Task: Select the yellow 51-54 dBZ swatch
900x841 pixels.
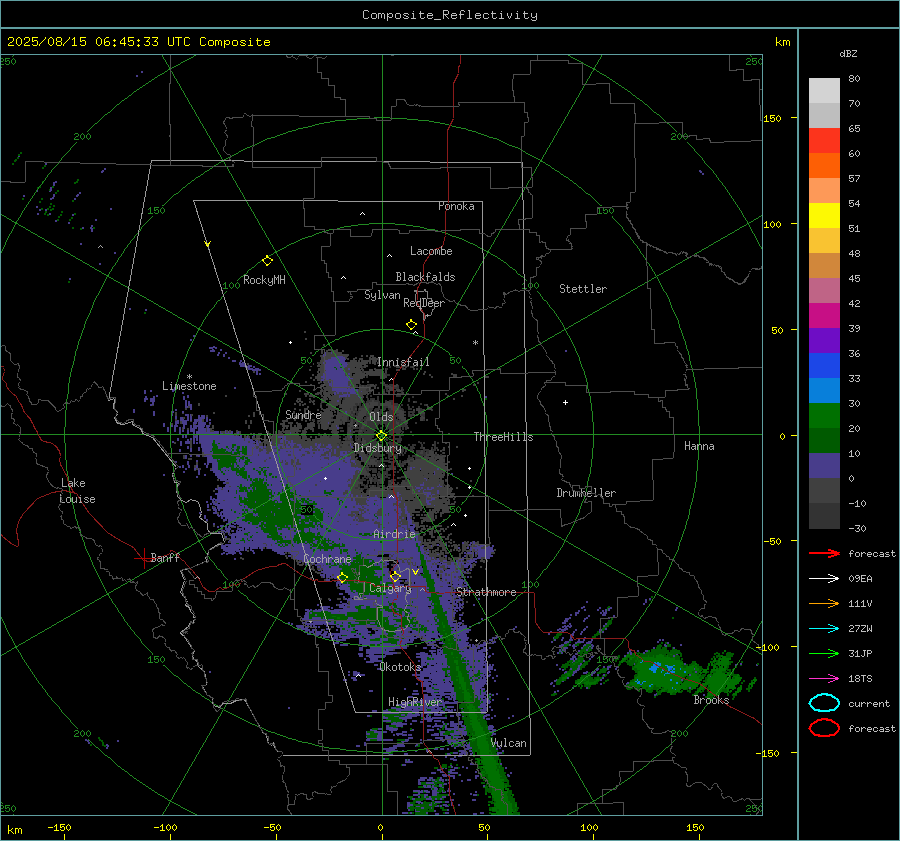Action: click(824, 216)
